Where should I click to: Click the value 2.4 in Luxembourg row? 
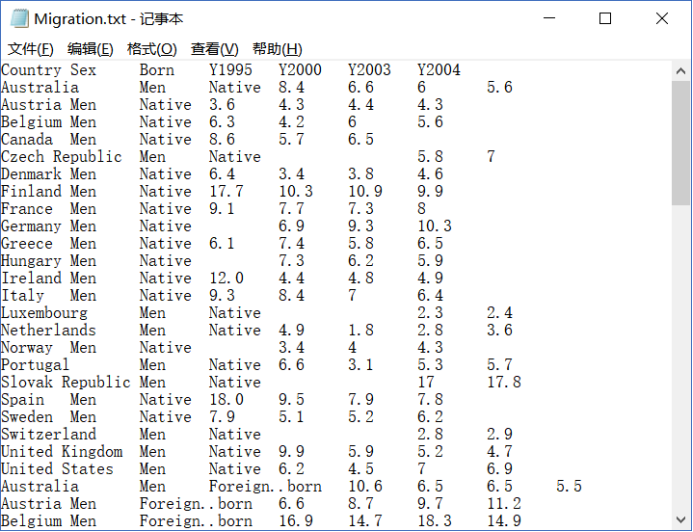point(499,313)
